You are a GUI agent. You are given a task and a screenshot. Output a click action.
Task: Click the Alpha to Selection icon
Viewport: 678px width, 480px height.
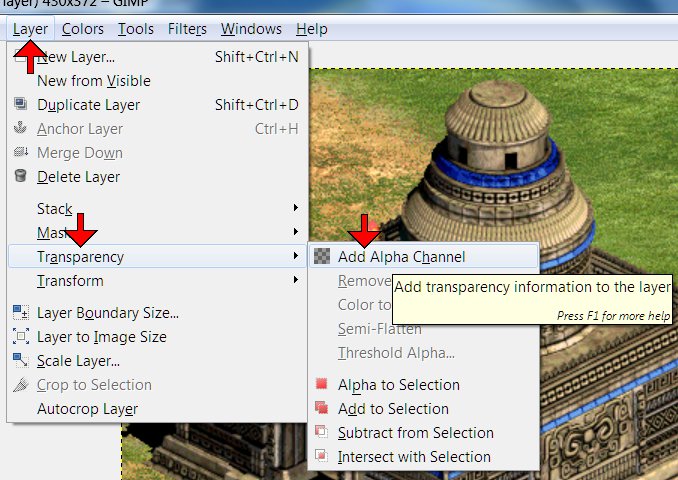322,385
